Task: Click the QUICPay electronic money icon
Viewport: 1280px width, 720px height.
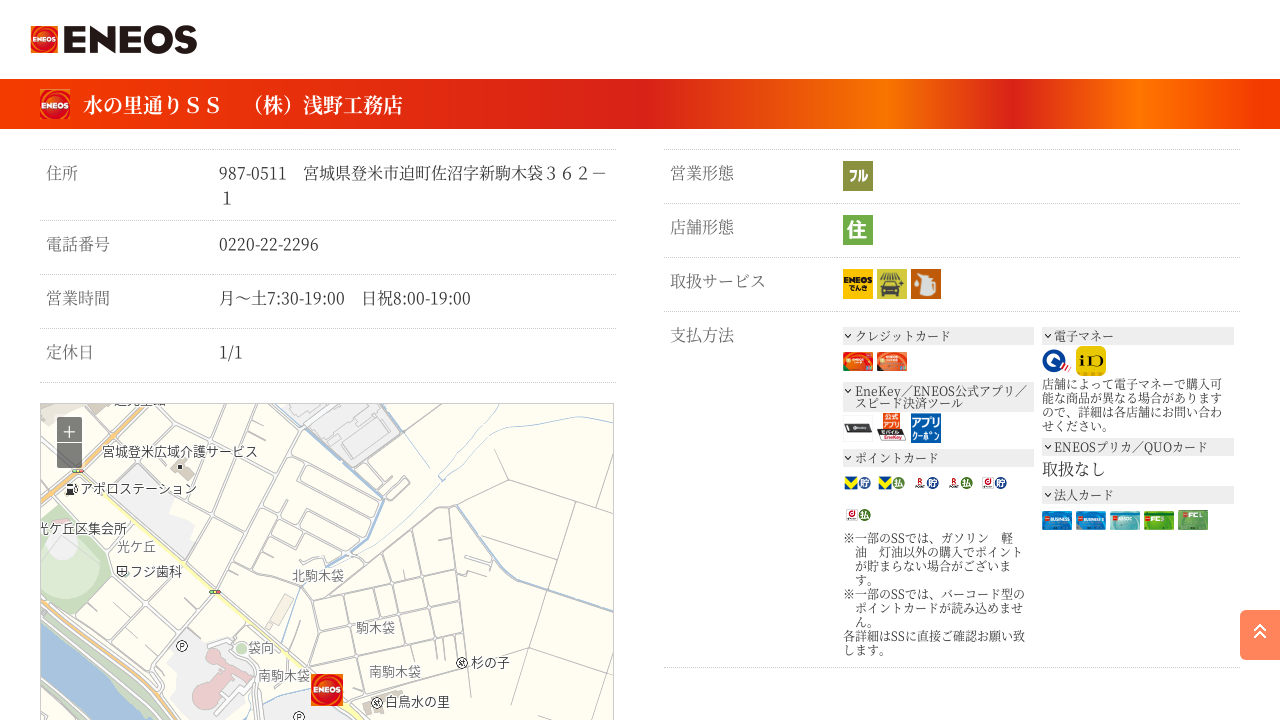Action: click(x=1056, y=361)
